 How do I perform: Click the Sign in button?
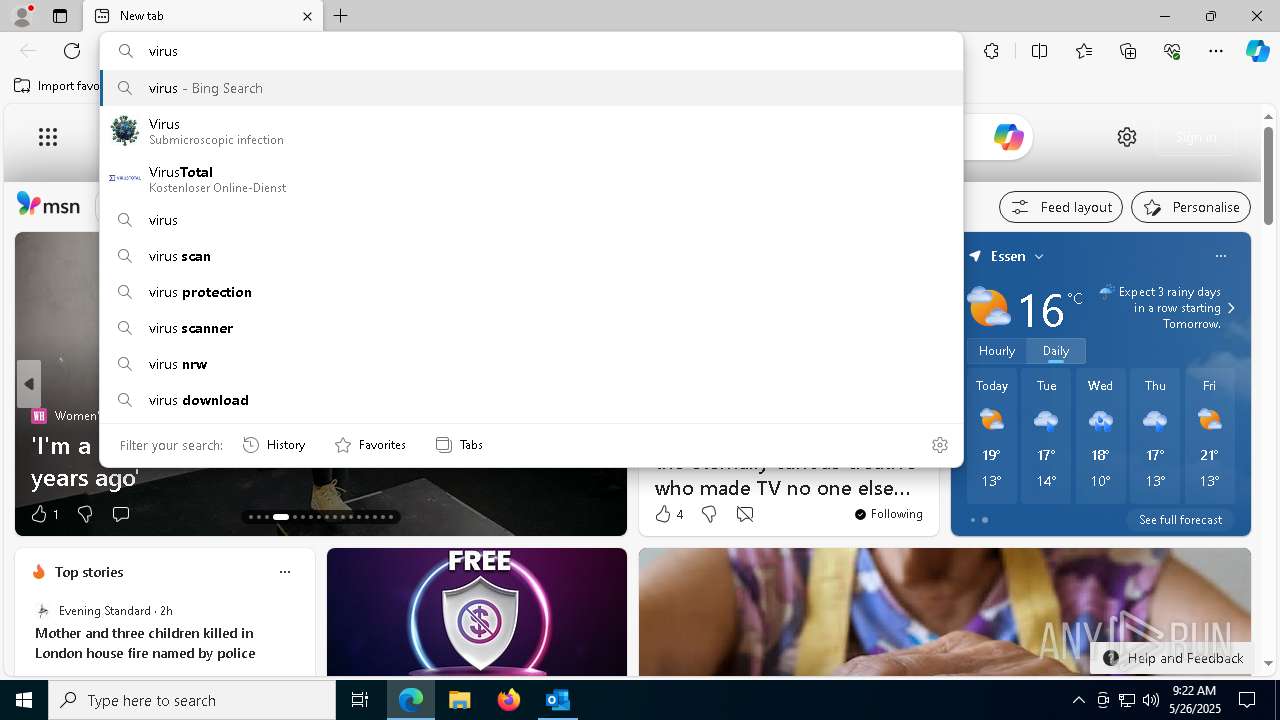tap(1196, 137)
